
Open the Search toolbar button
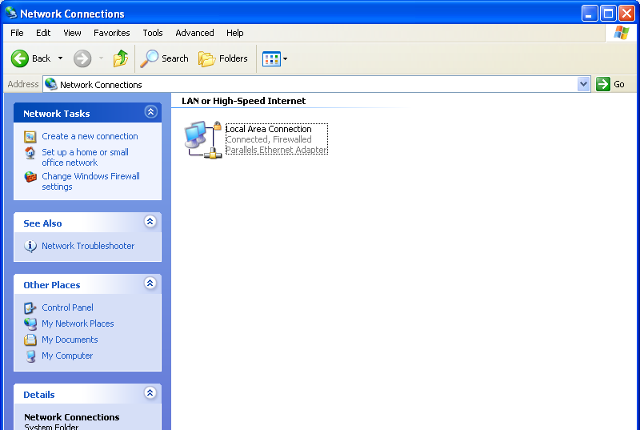click(x=165, y=58)
